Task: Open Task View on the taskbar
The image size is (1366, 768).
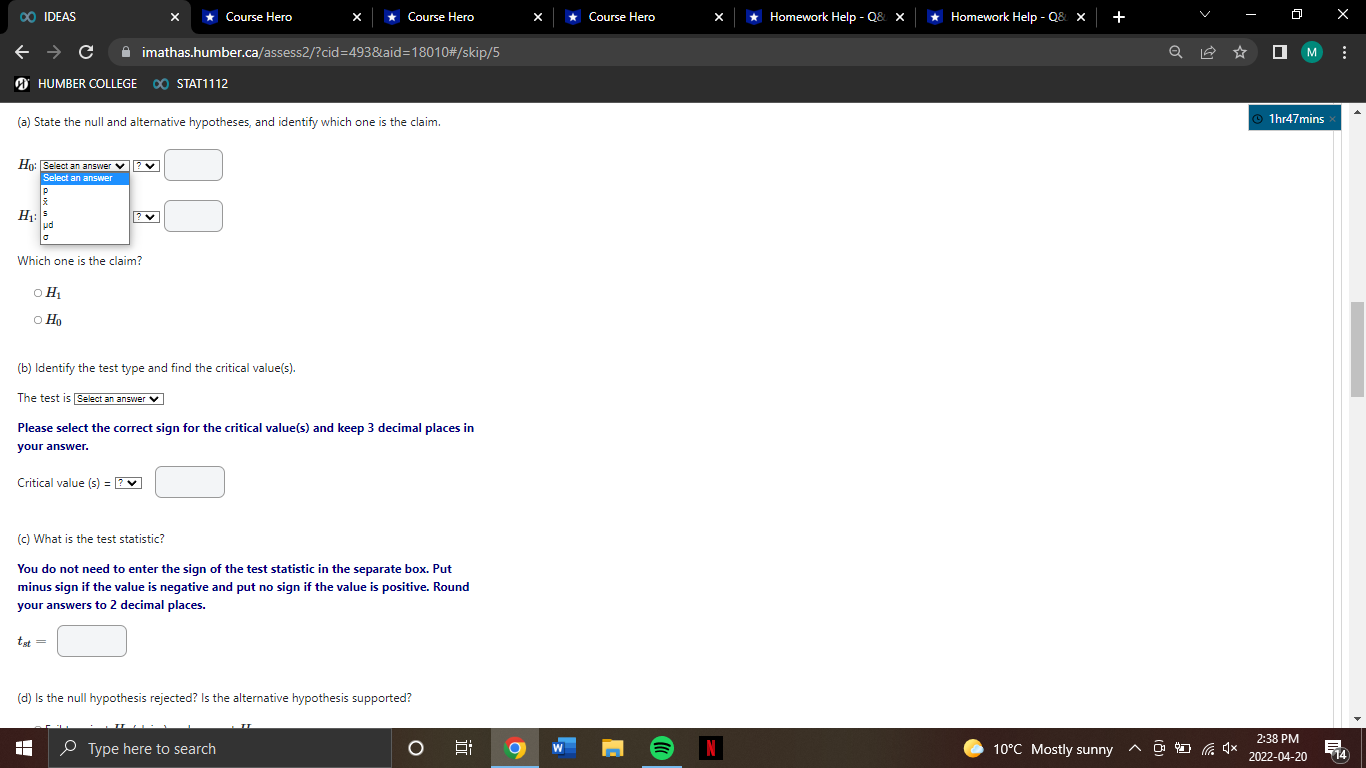Action: tap(464, 748)
